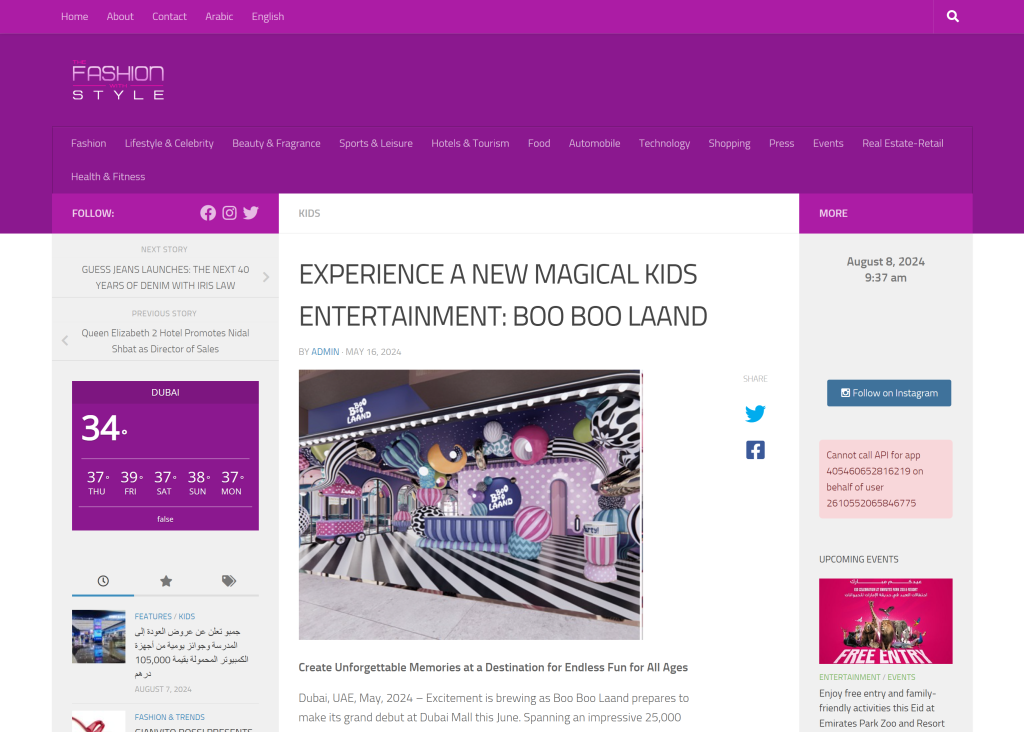Go to previous story chevron arrow
1024x732 pixels.
pos(65,340)
